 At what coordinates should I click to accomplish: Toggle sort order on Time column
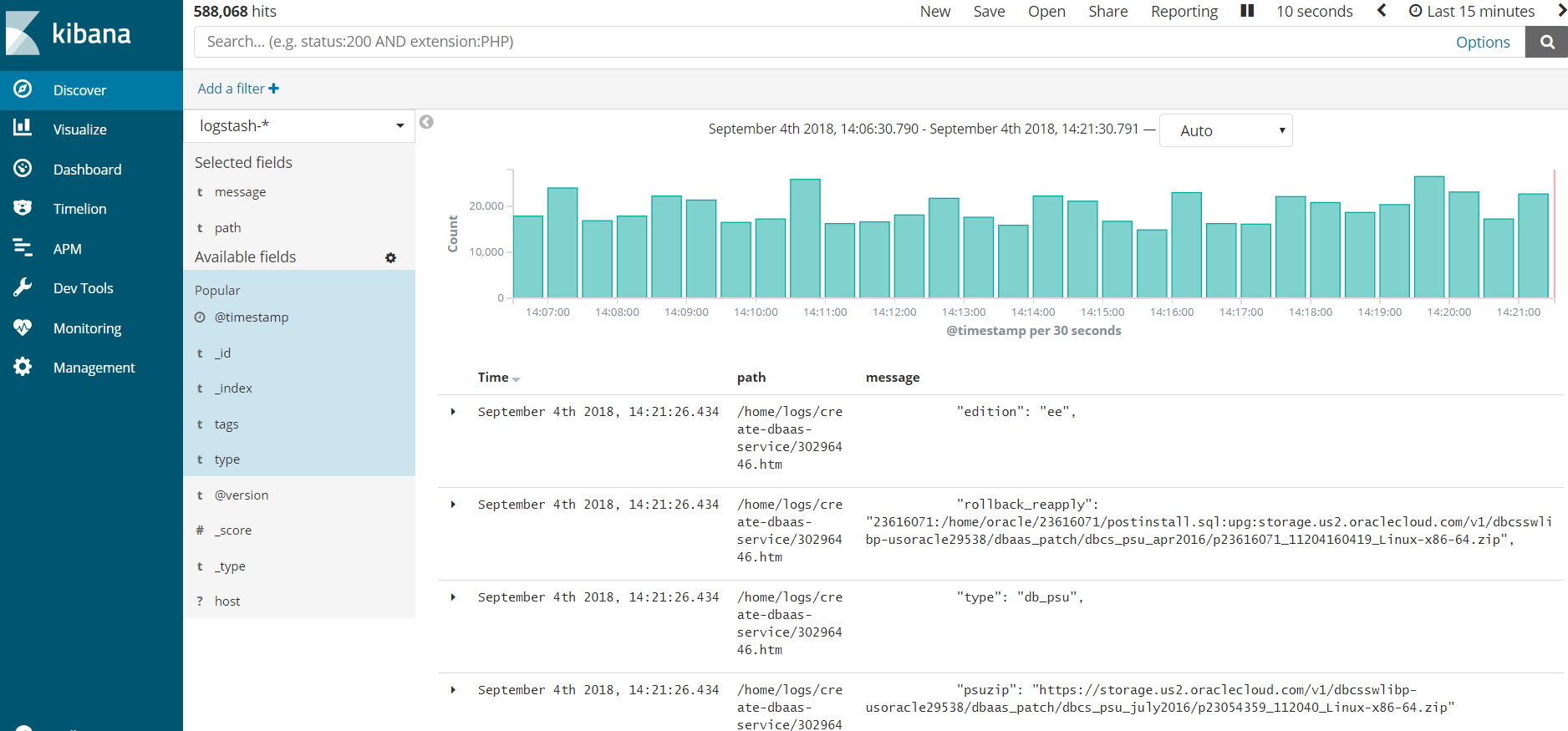516,379
